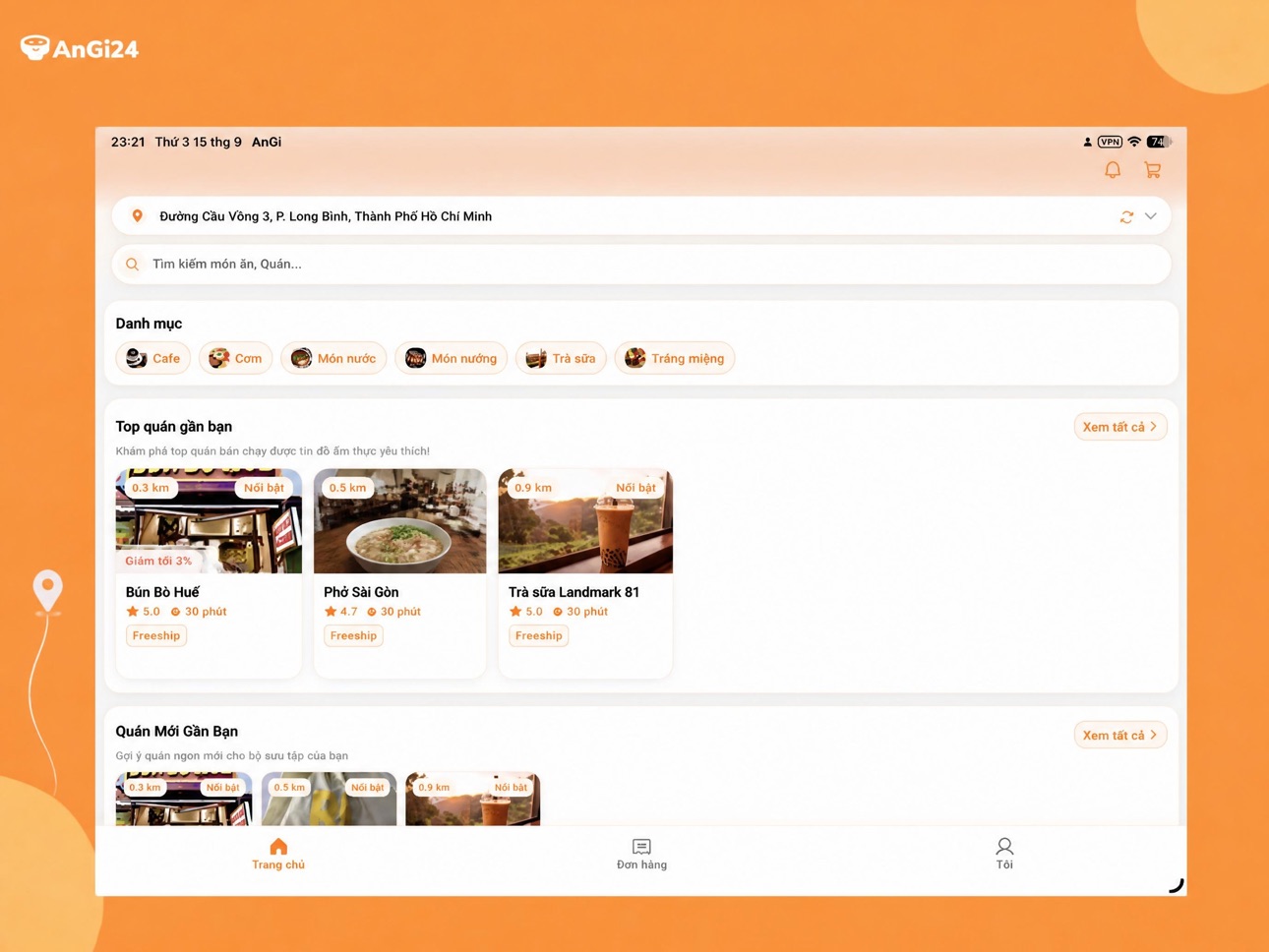Screen dimensions: 1269x952
Task: Click the Phở Sài Gòn restaurant name
Action: point(361,592)
